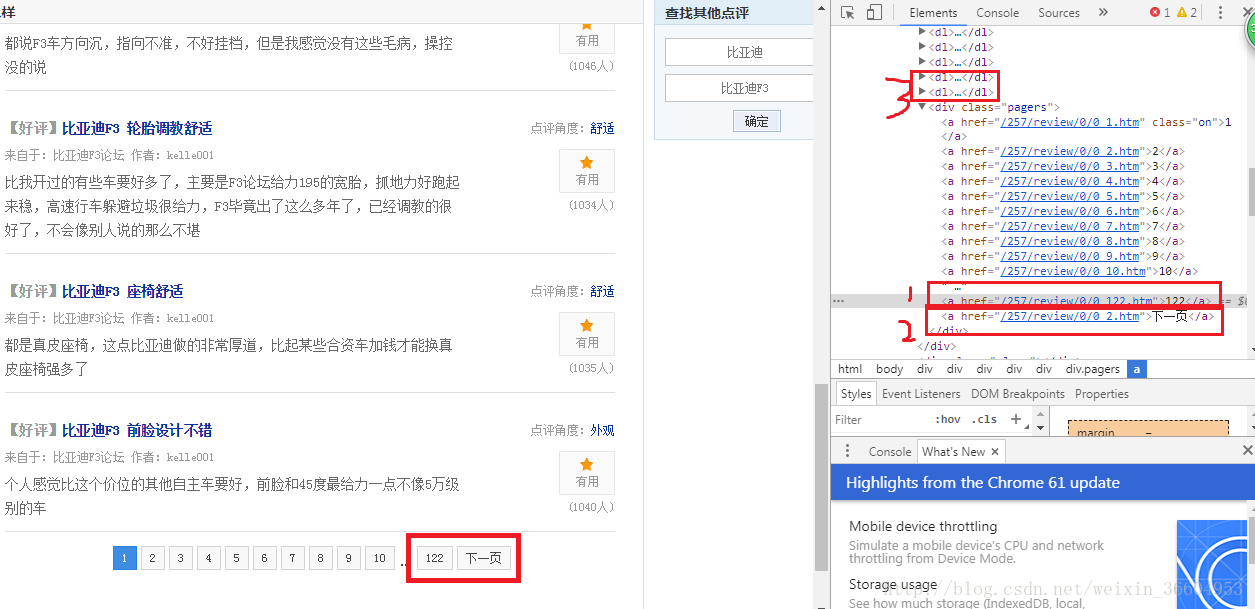Open the Event Listeners tab
This screenshot has width=1255, height=609.
[x=920, y=393]
